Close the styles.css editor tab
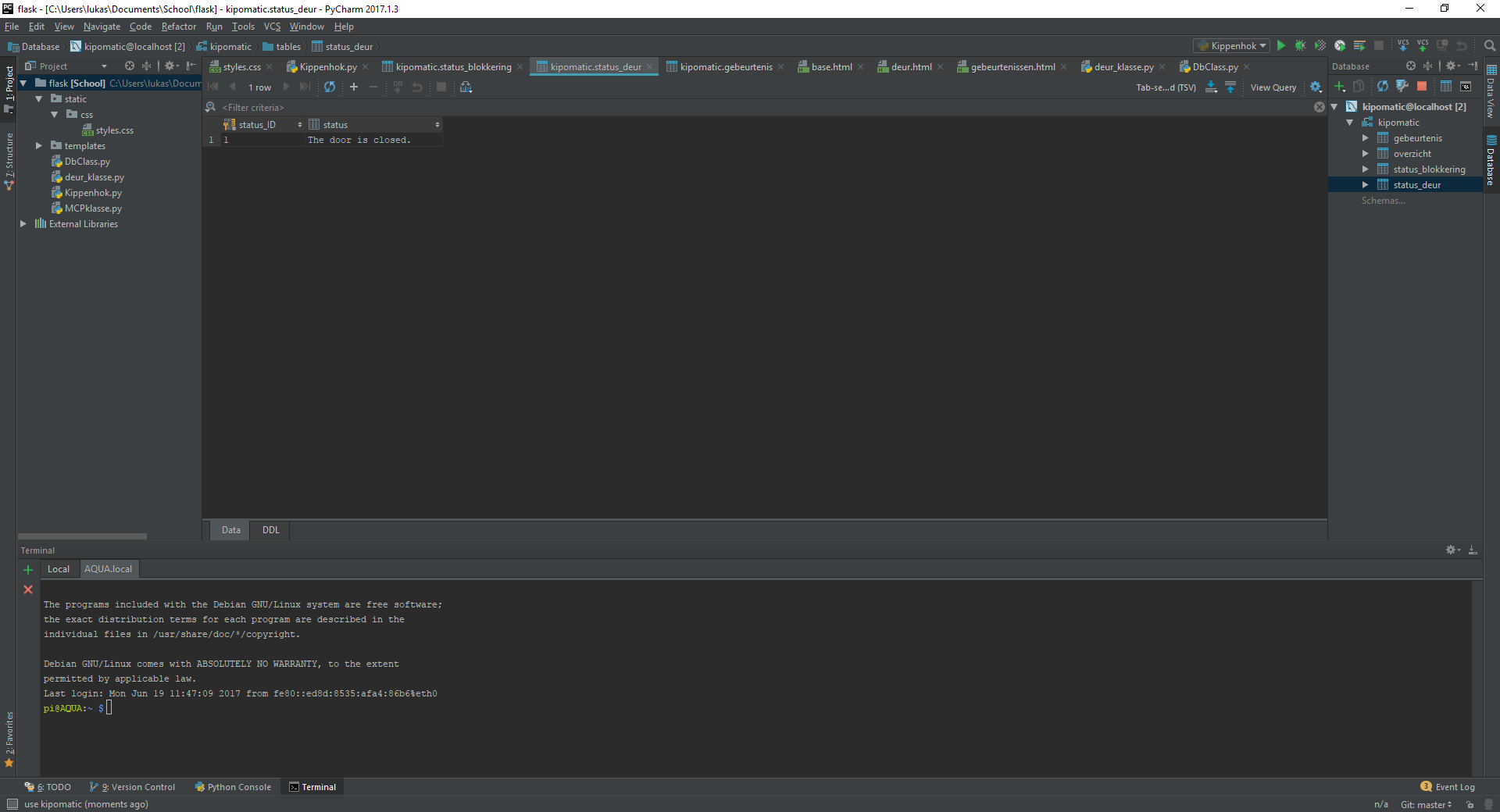Screen dimensions: 1500x812 (x=270, y=67)
